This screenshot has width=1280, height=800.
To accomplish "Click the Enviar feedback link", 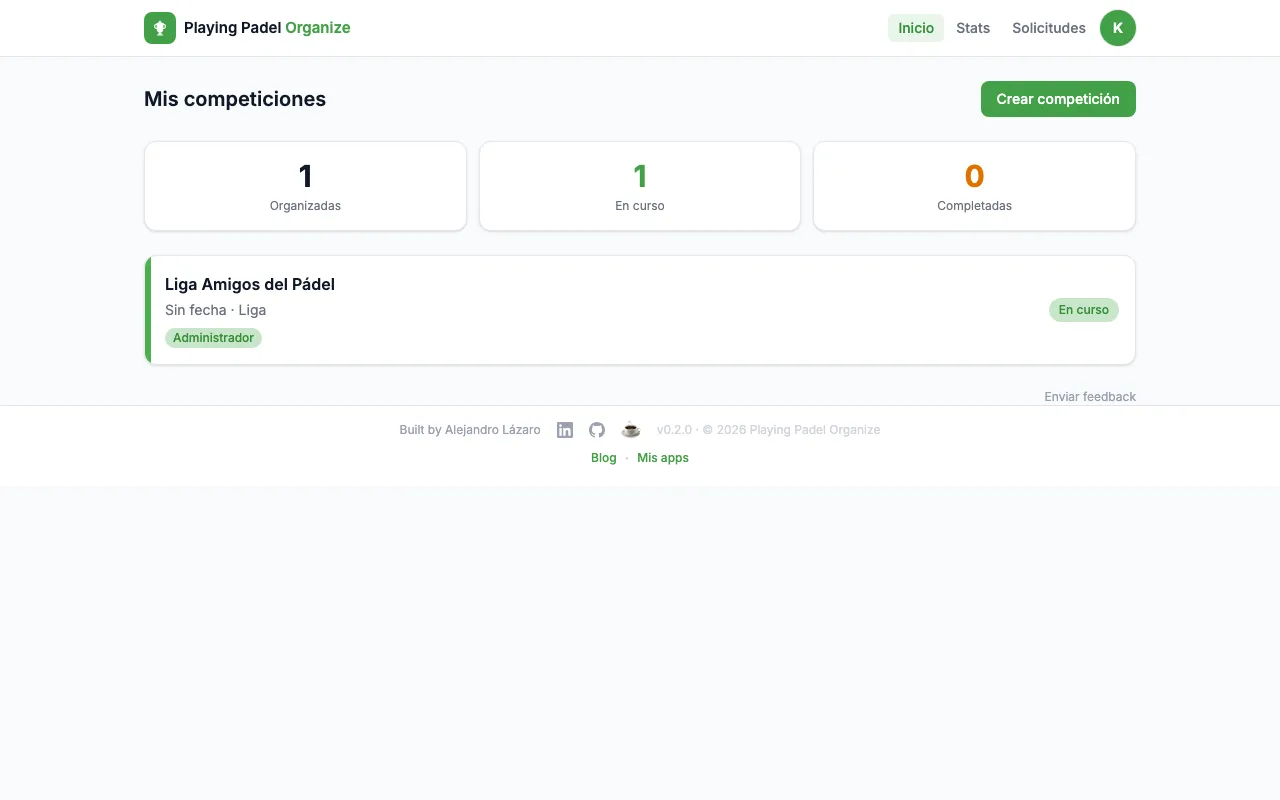I will [1090, 397].
